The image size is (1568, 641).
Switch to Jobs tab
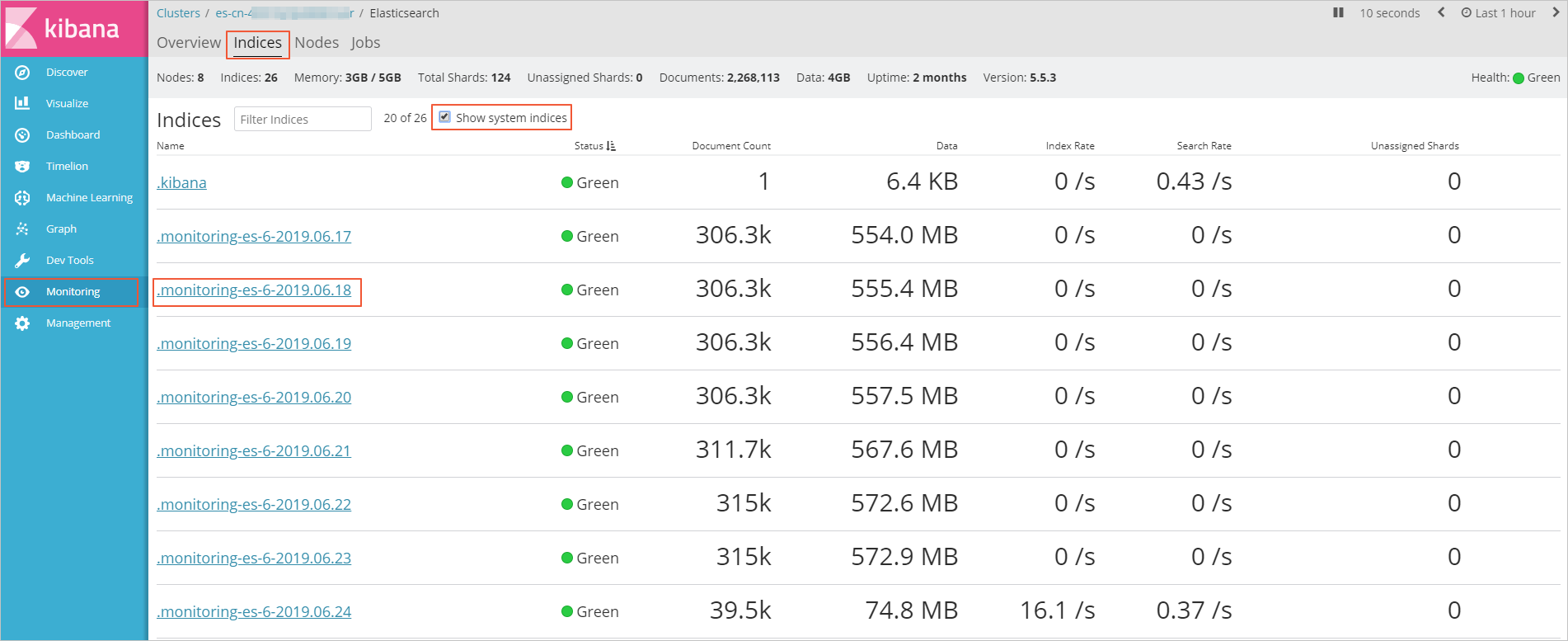tap(365, 43)
